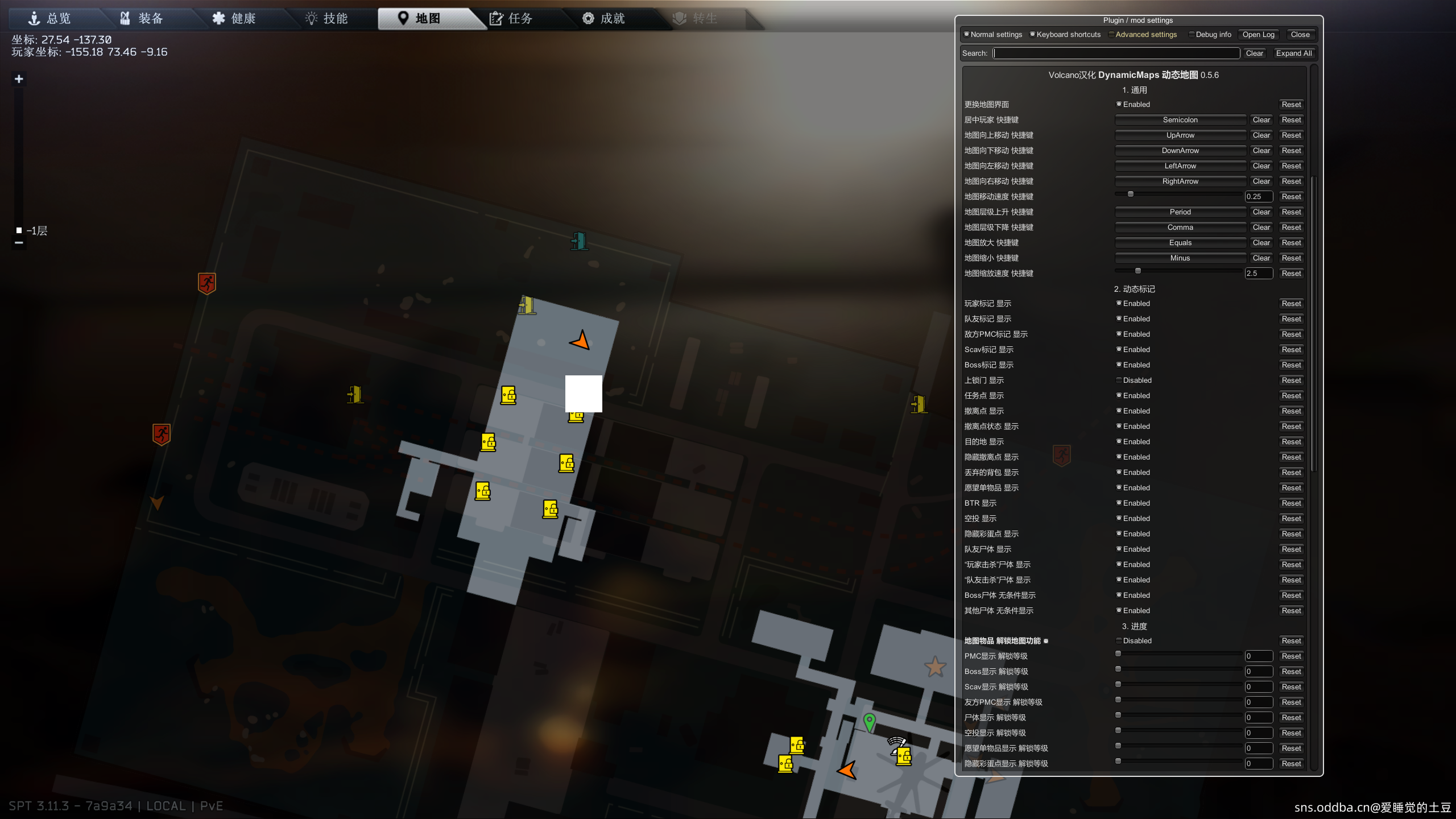1456x819 pixels.
Task: Toggle BTR 显示 Enabled checkbox
Action: [1119, 503]
